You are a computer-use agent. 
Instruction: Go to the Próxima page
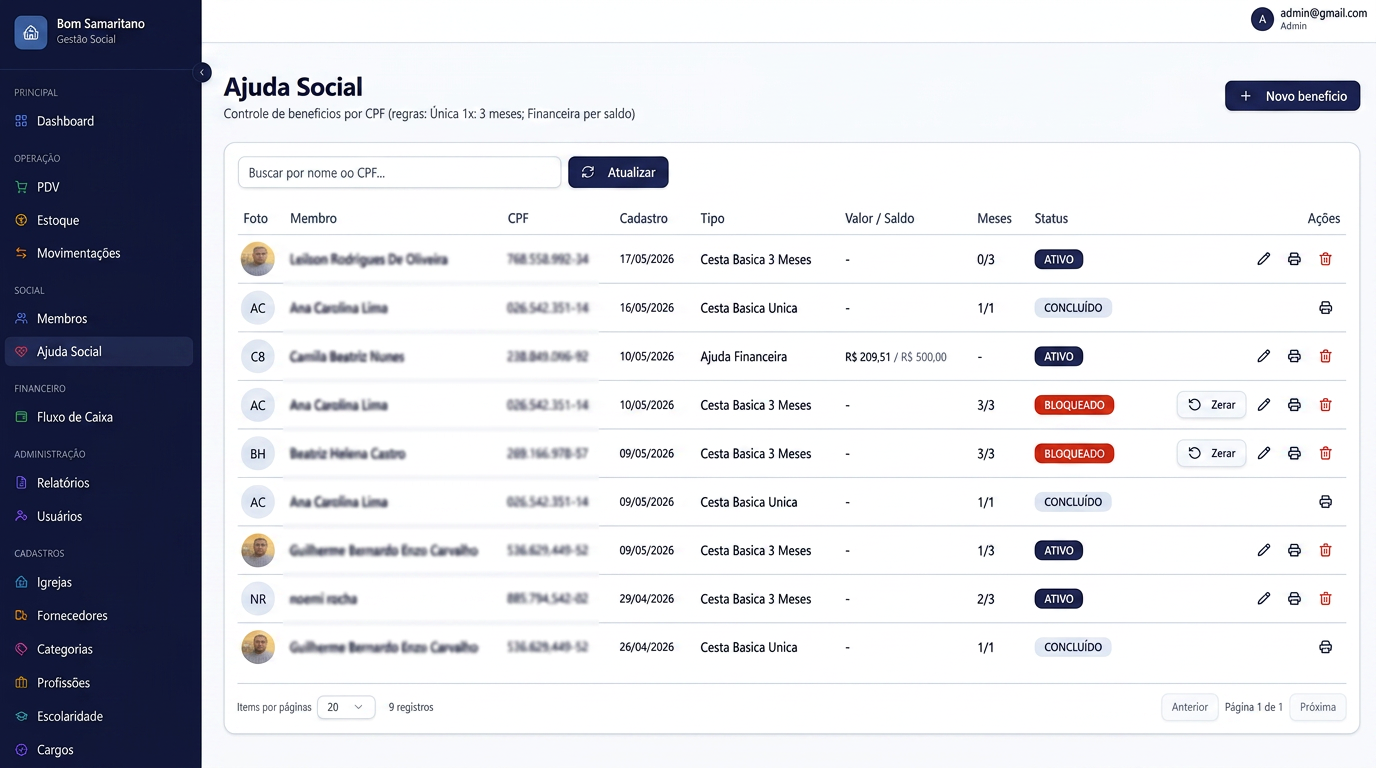[x=1318, y=707]
